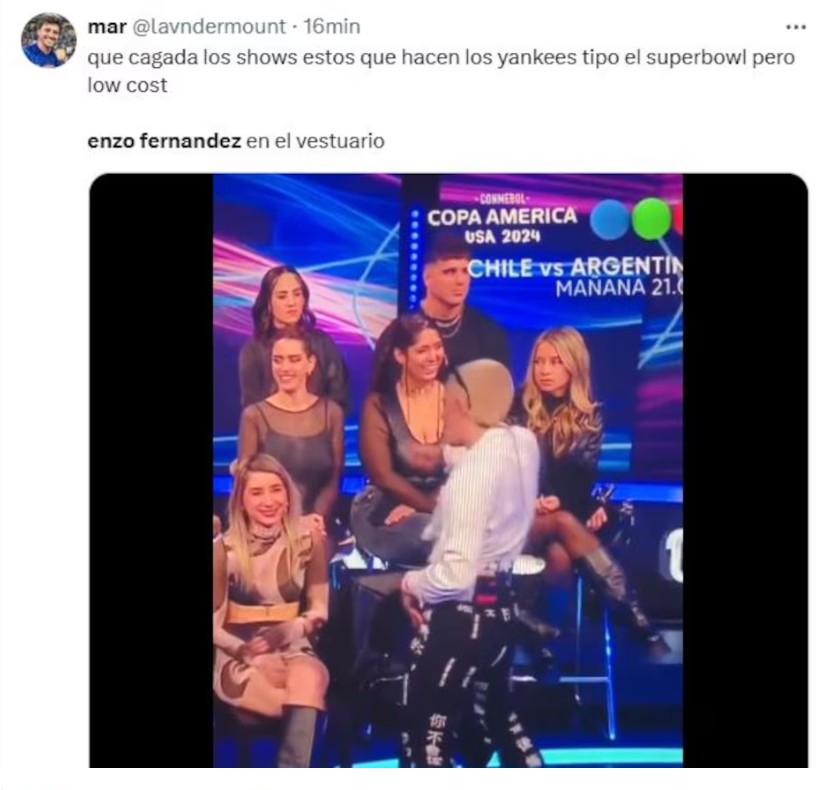The image size is (827, 790).
Task: Click the right black letterbox bar of the video
Action: (745, 470)
